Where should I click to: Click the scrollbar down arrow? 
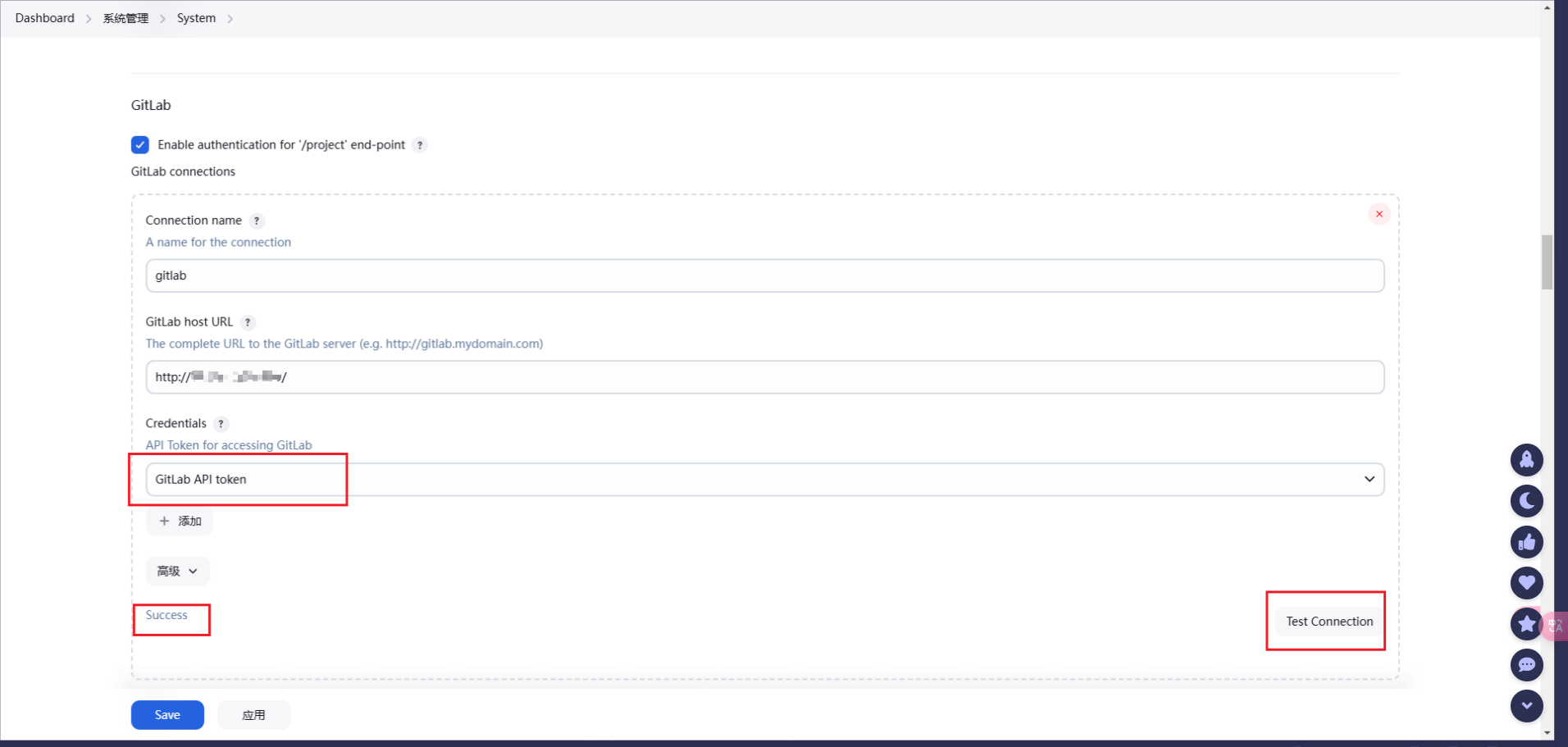pyautogui.click(x=1547, y=733)
